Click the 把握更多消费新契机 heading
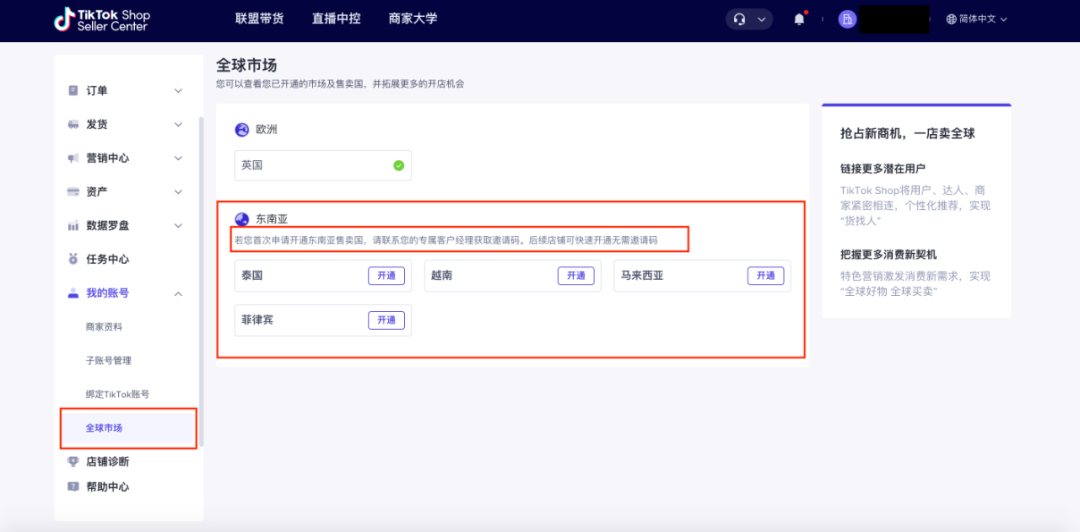 point(887,254)
